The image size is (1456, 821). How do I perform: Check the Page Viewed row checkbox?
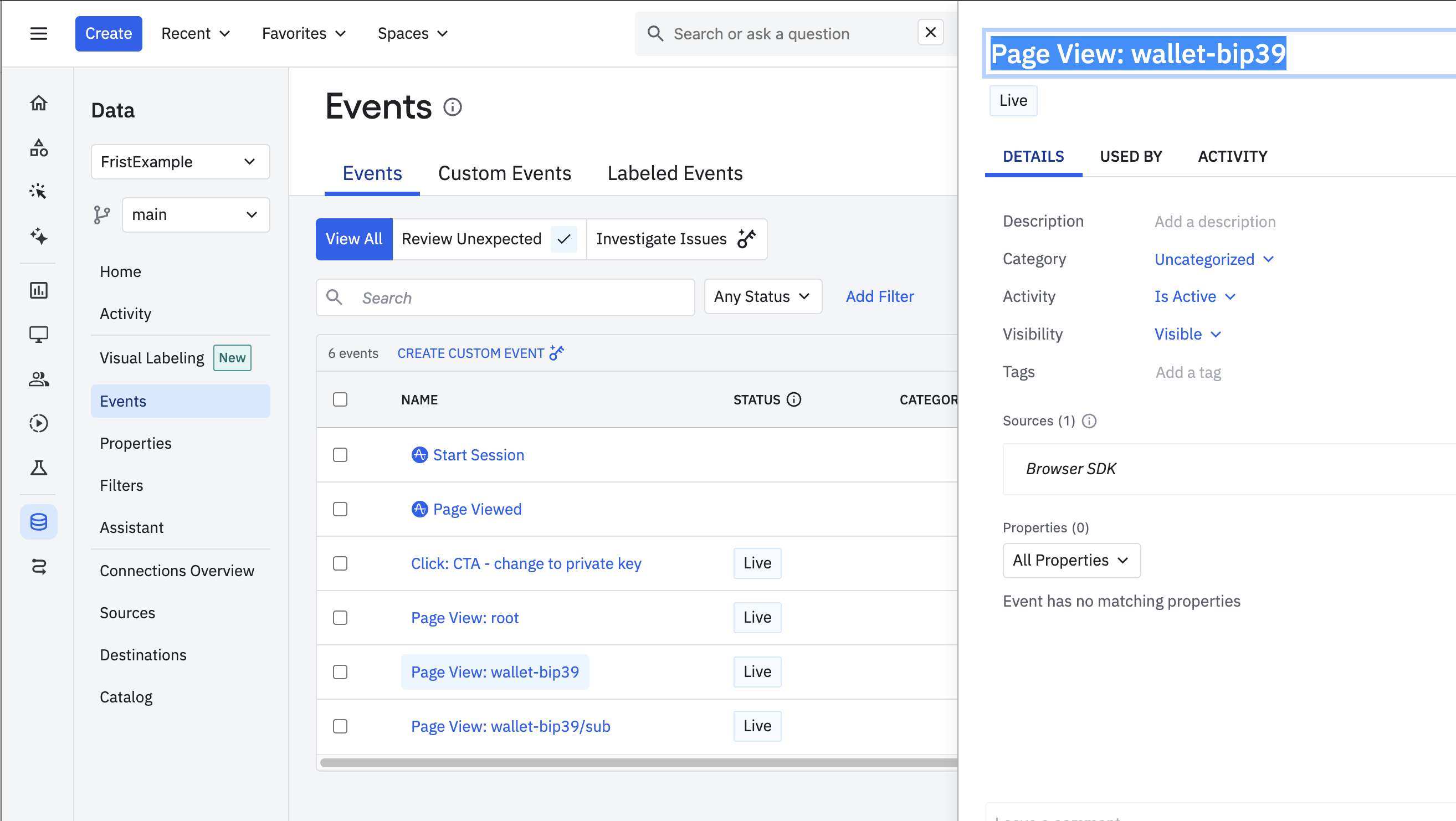[x=340, y=509]
